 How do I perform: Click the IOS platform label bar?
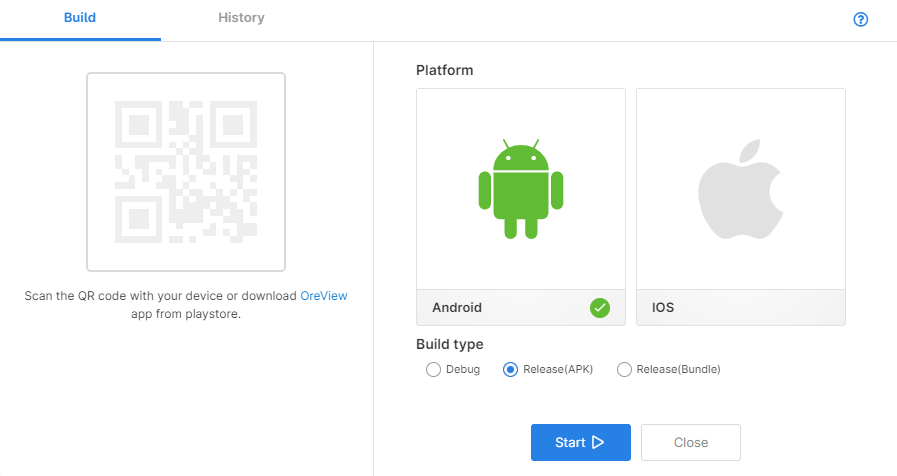click(741, 308)
